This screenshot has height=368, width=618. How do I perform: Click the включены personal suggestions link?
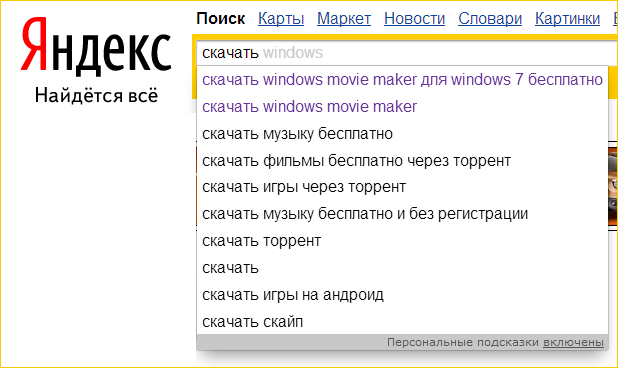point(573,342)
